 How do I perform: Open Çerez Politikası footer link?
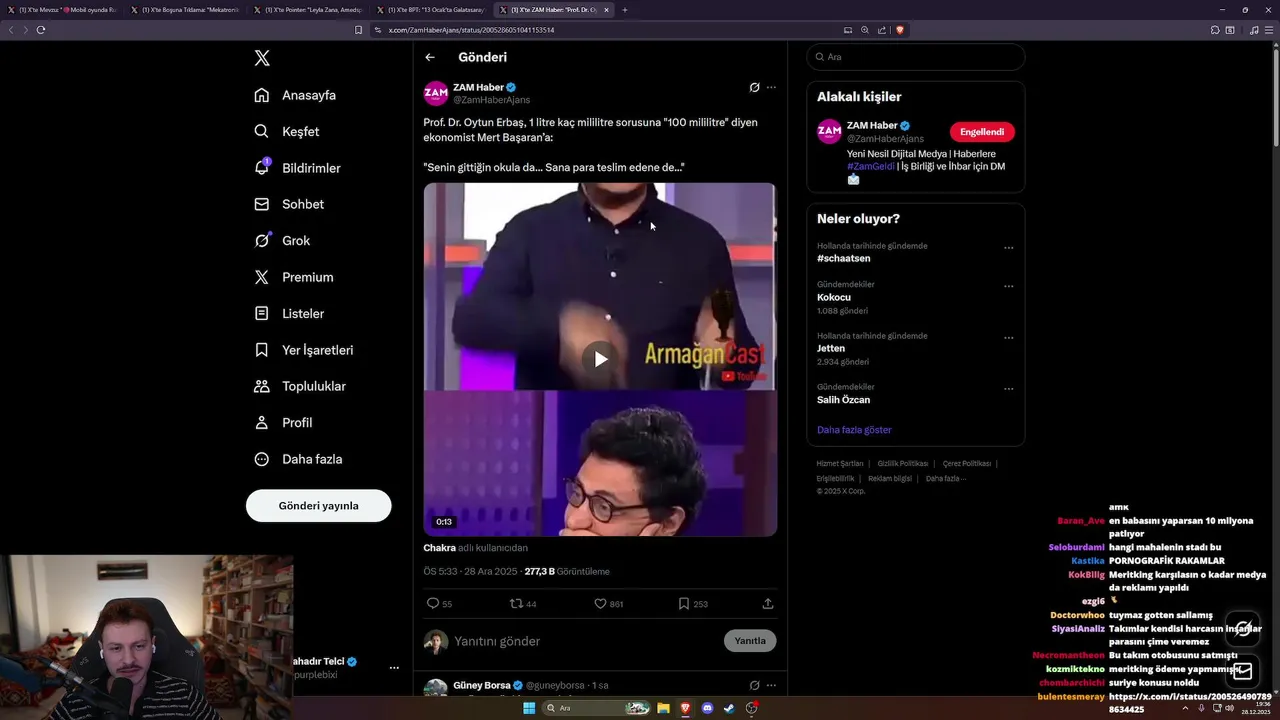click(x=966, y=464)
